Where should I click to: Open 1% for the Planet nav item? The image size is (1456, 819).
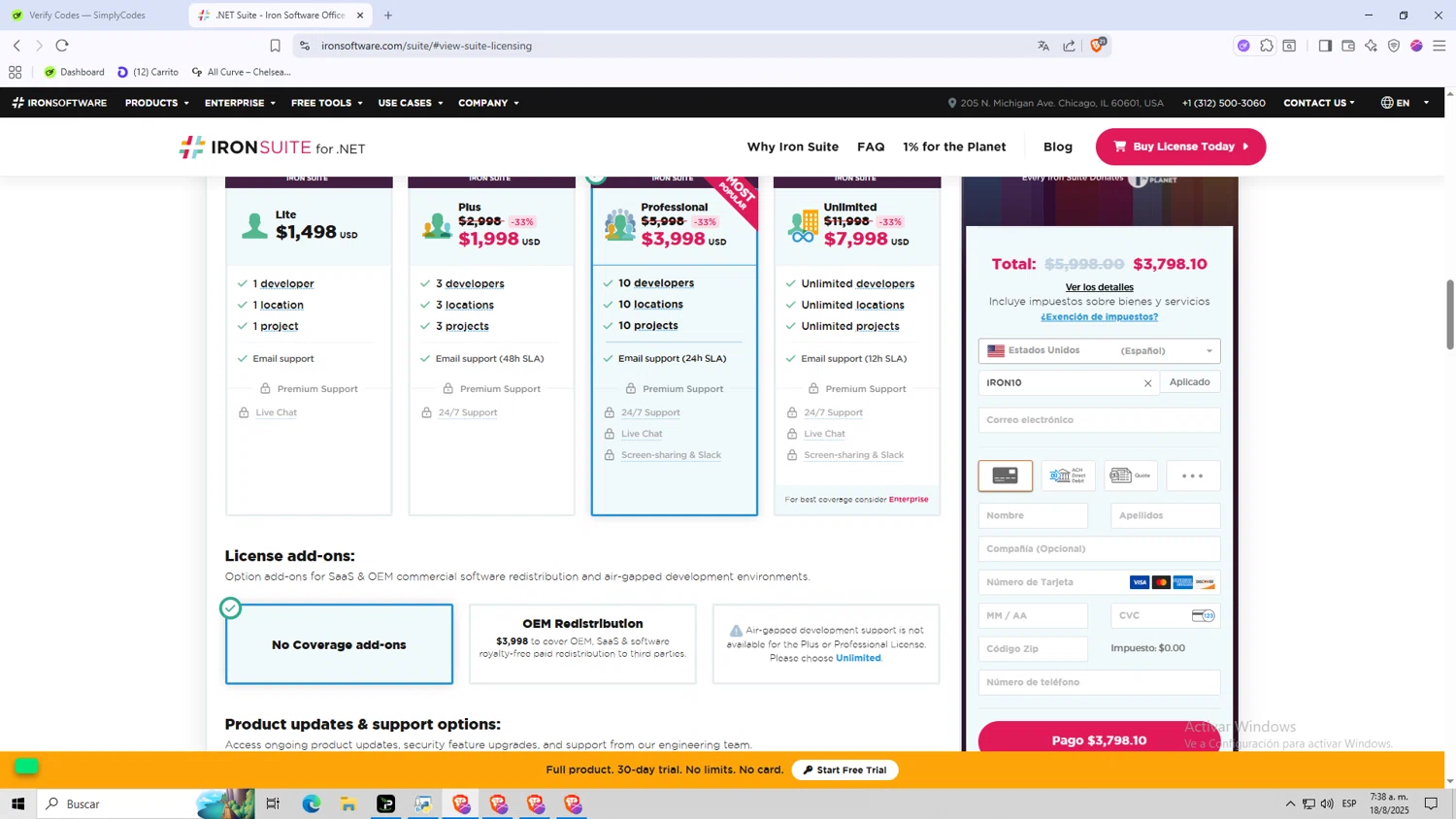click(x=954, y=147)
